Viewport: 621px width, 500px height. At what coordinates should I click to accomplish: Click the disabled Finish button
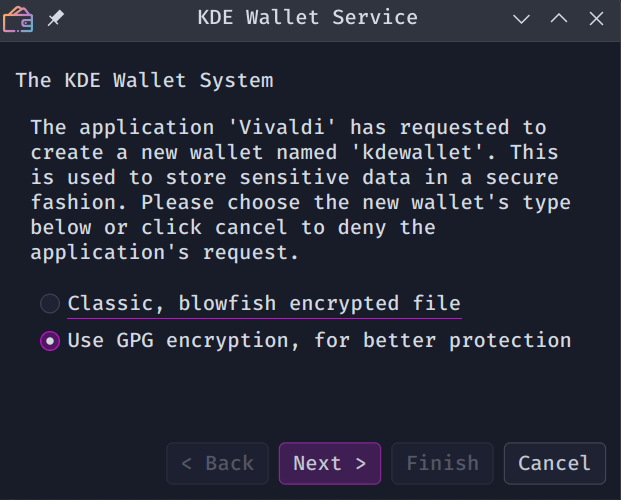click(442, 463)
